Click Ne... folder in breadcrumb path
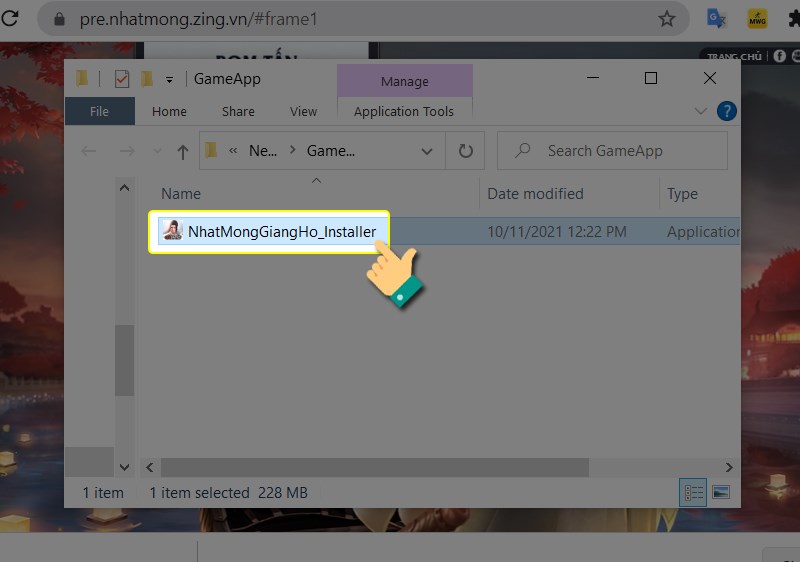The image size is (800, 562). (263, 150)
